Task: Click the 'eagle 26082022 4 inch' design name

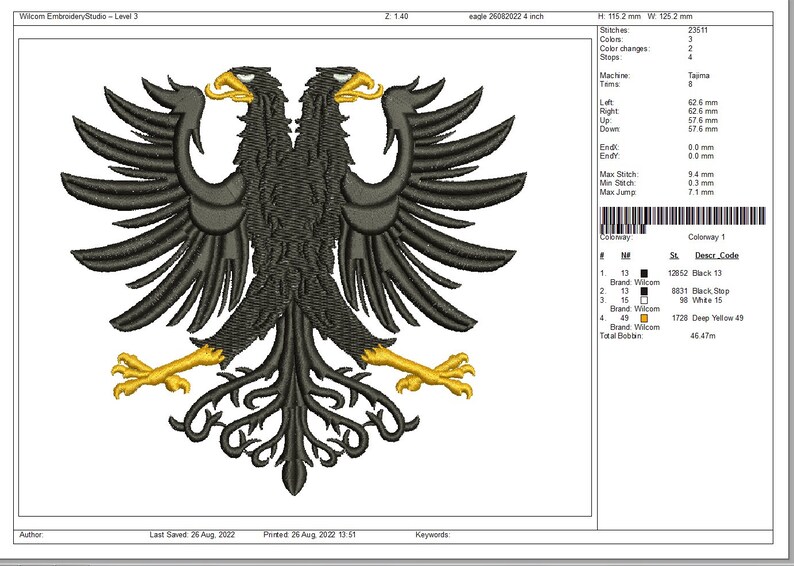Action: point(506,16)
